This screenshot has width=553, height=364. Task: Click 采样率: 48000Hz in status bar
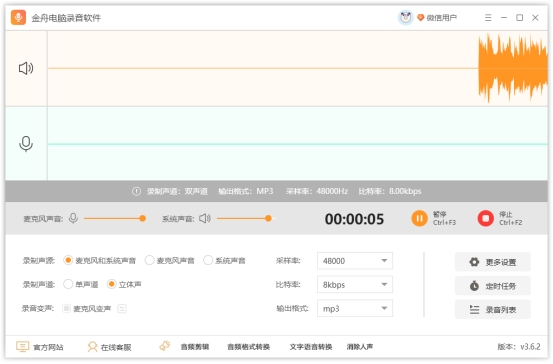point(317,191)
